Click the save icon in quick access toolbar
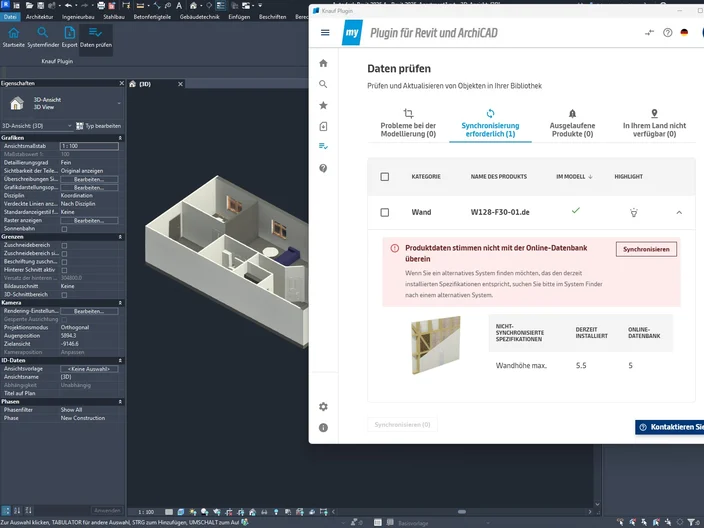The image size is (704, 528). 40,5
